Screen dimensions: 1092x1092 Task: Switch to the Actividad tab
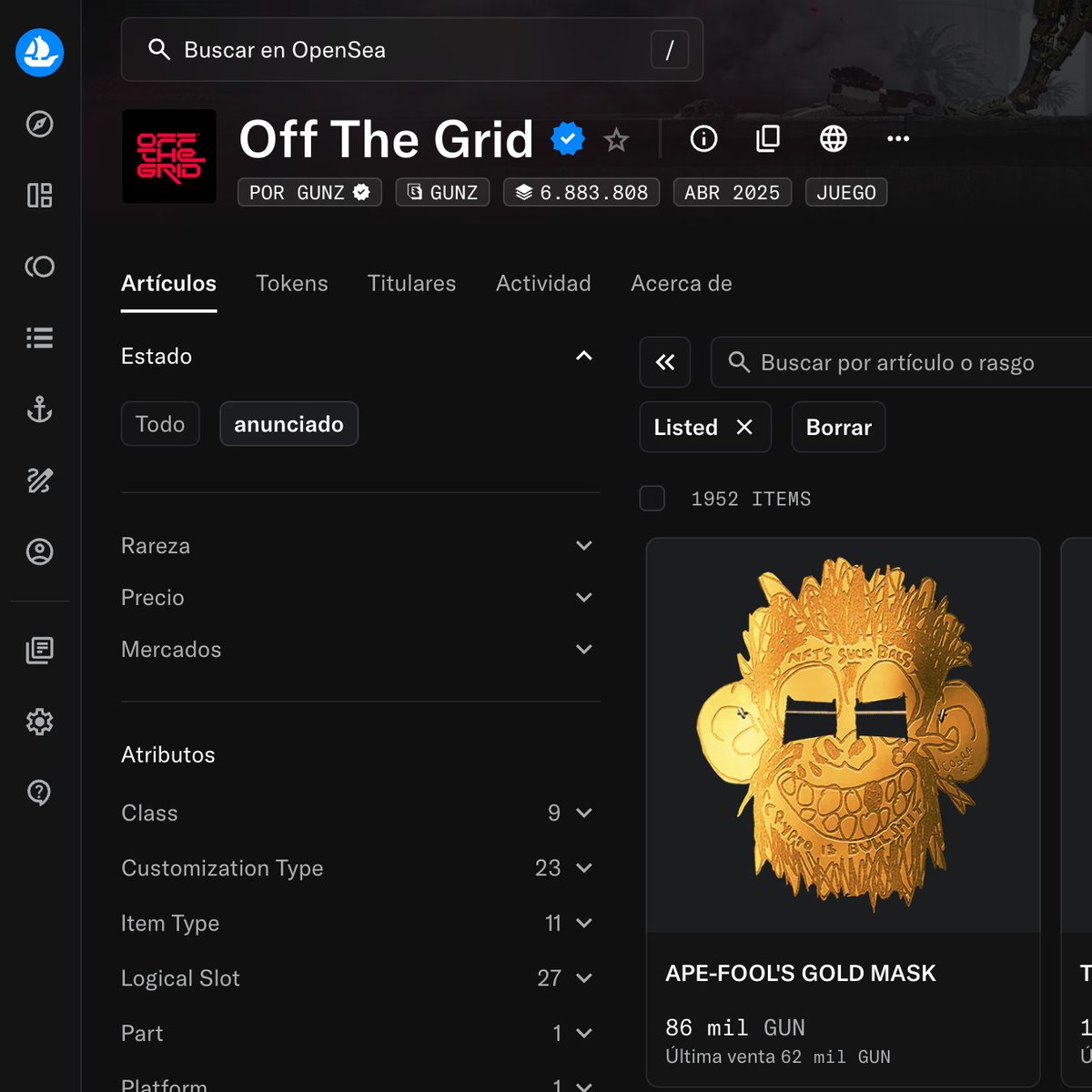pyautogui.click(x=543, y=284)
